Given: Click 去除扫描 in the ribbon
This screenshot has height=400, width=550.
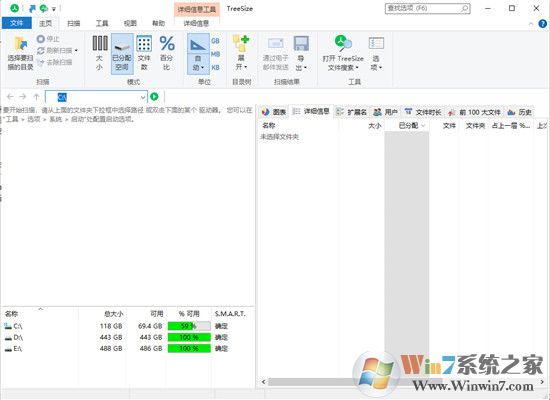Looking at the screenshot, I should [x=54, y=62].
